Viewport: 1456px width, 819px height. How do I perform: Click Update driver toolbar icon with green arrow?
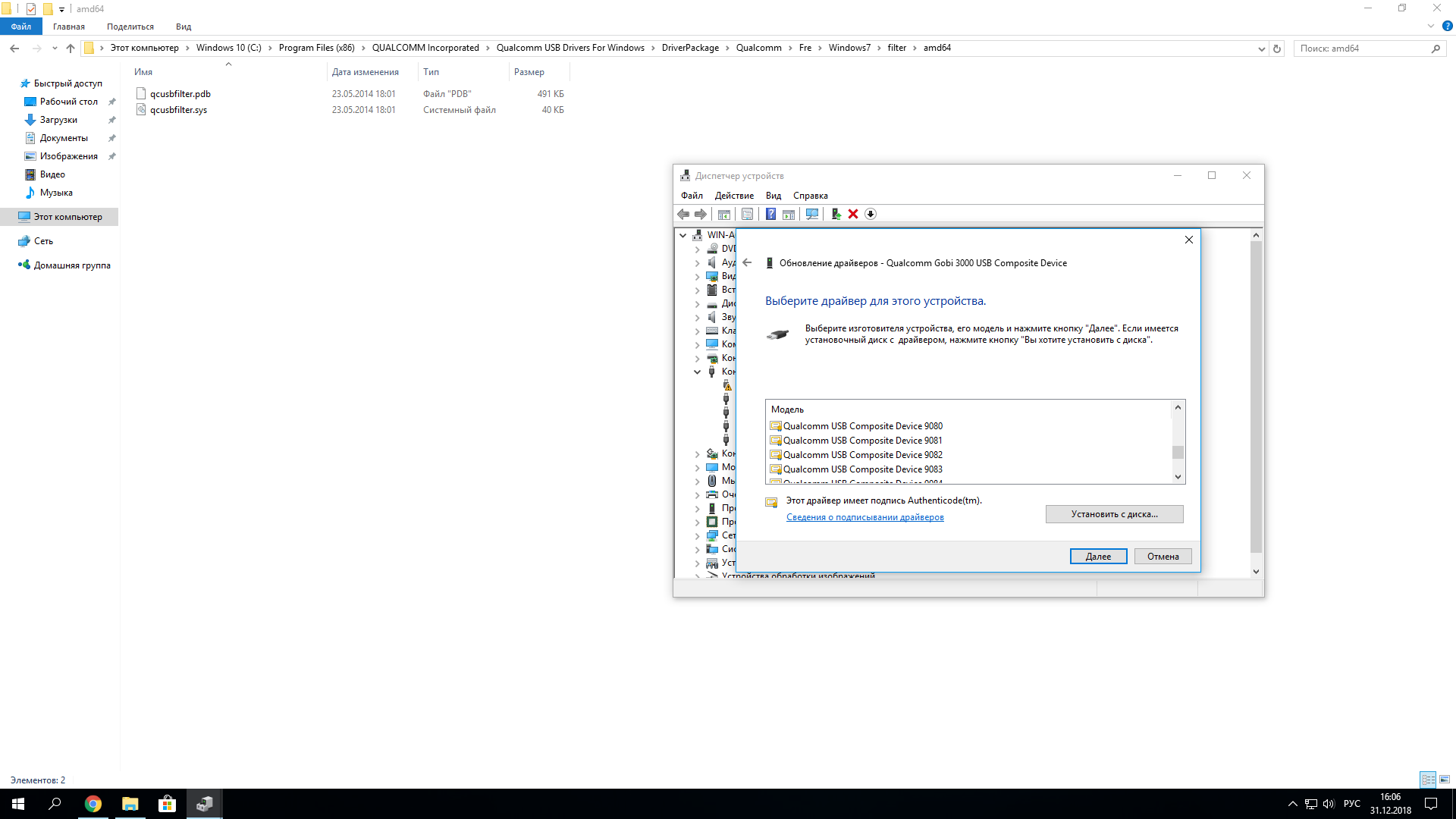pos(836,214)
